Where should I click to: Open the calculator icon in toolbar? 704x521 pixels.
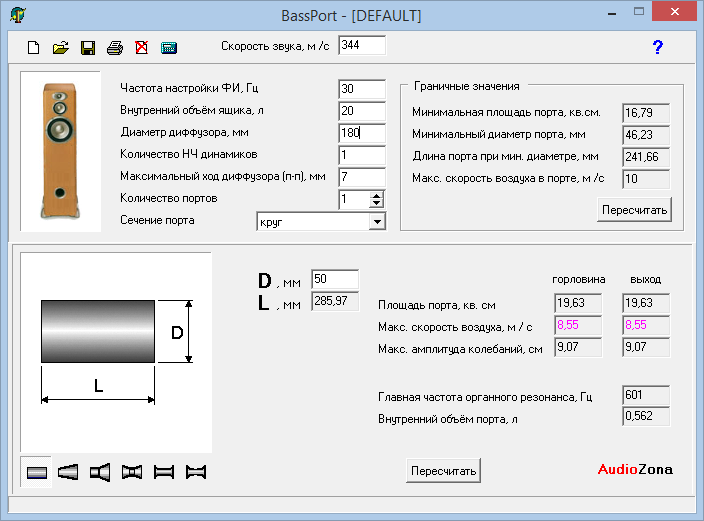point(168,47)
